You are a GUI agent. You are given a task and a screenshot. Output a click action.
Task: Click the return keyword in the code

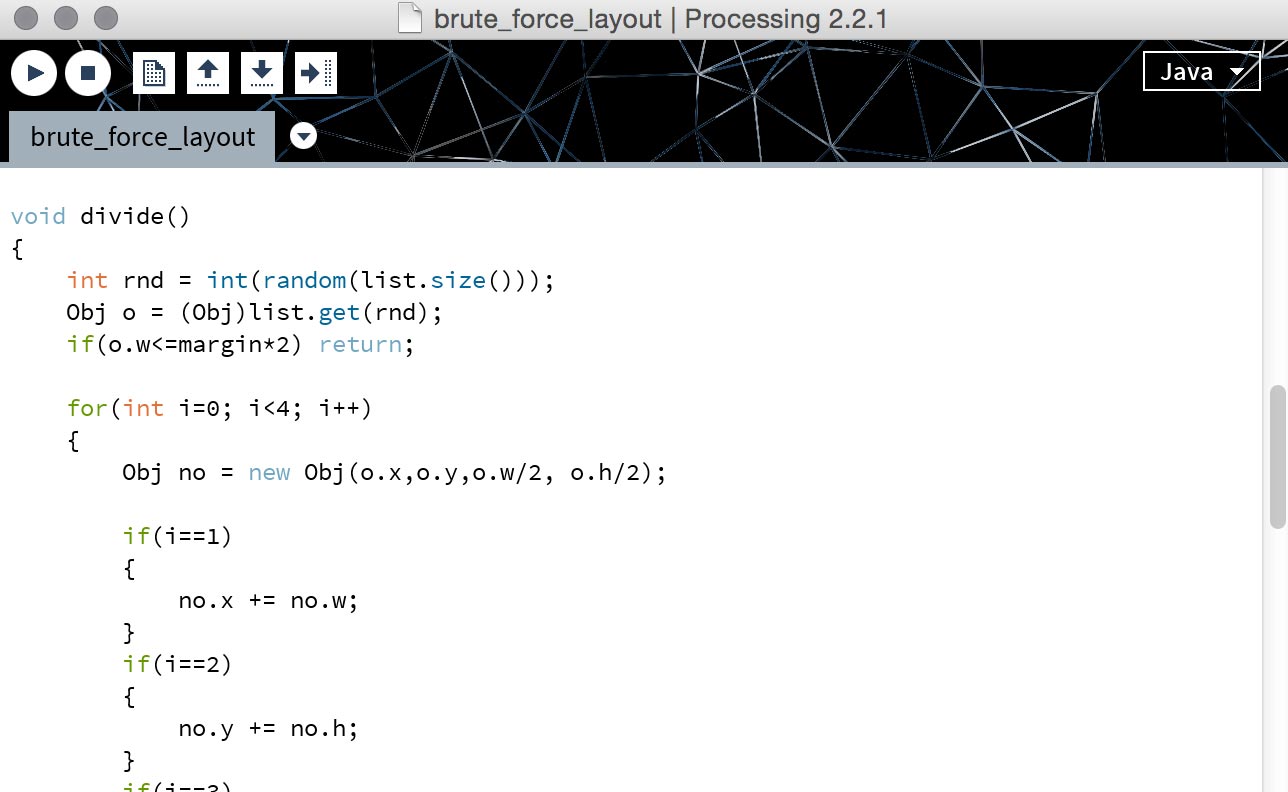[x=360, y=344]
